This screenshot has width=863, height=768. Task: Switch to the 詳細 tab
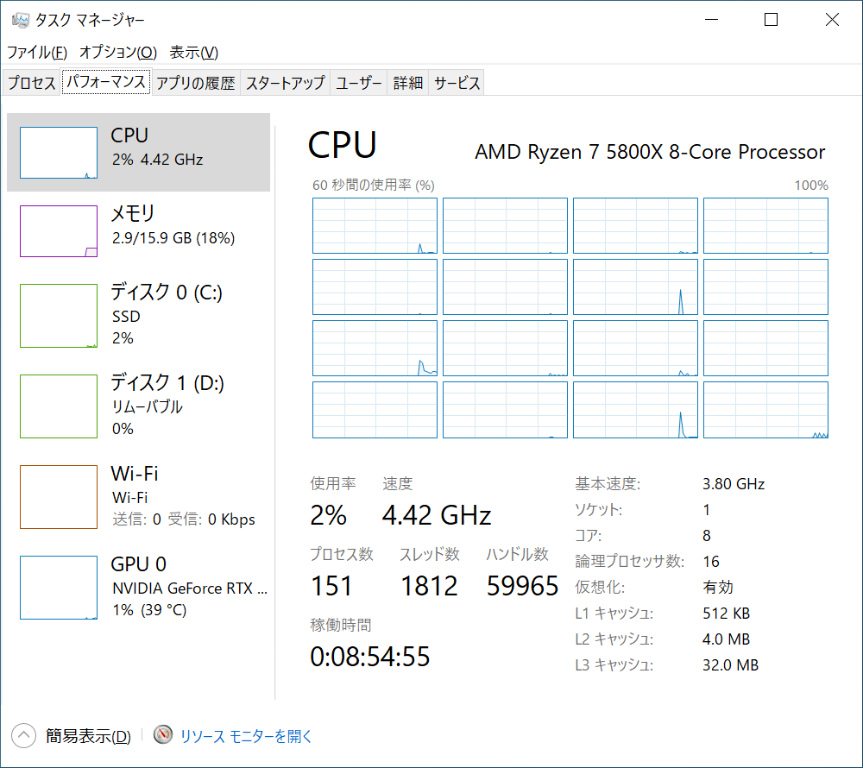click(407, 84)
